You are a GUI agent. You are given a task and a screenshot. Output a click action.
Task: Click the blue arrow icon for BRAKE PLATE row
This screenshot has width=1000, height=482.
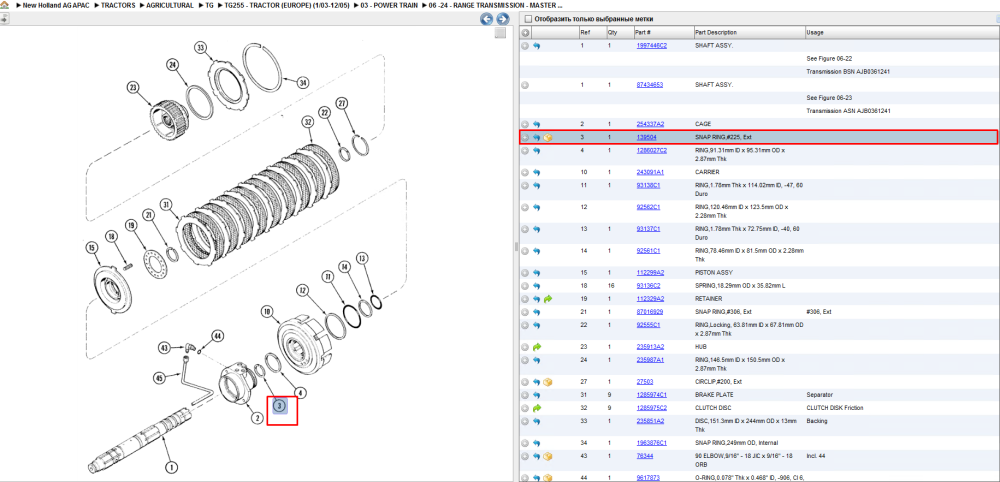coord(536,395)
